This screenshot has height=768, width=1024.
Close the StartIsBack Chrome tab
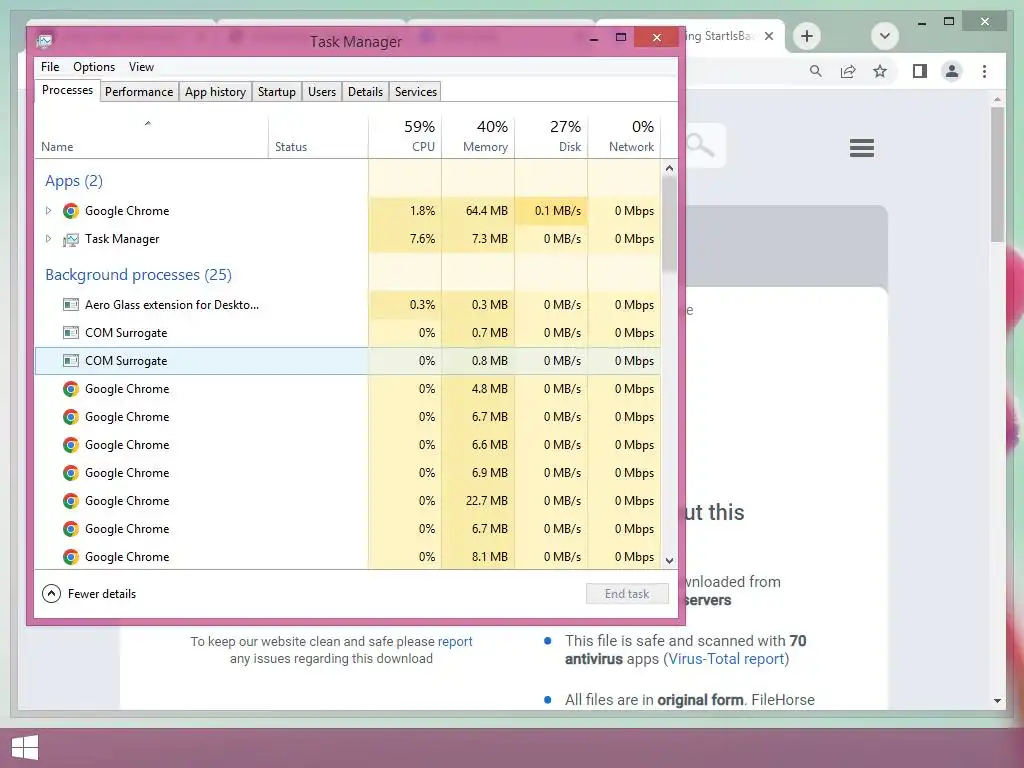click(769, 36)
